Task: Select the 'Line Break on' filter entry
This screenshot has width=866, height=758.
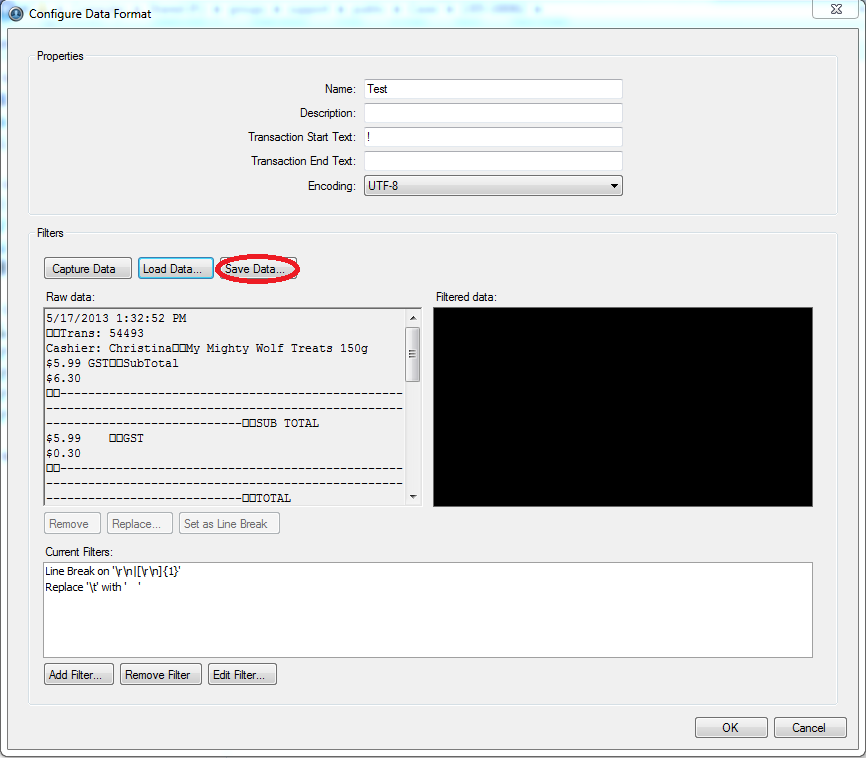Action: coord(113,571)
